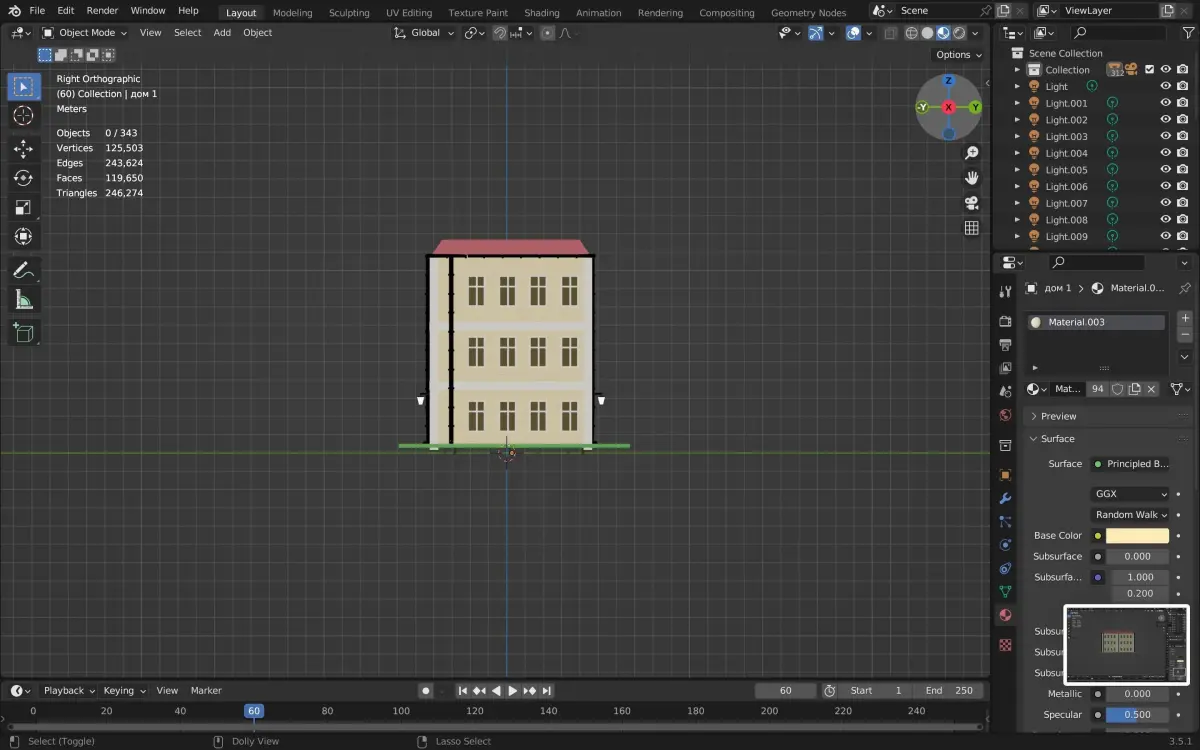
Task: Select the Add Cube tool
Action: 23,332
